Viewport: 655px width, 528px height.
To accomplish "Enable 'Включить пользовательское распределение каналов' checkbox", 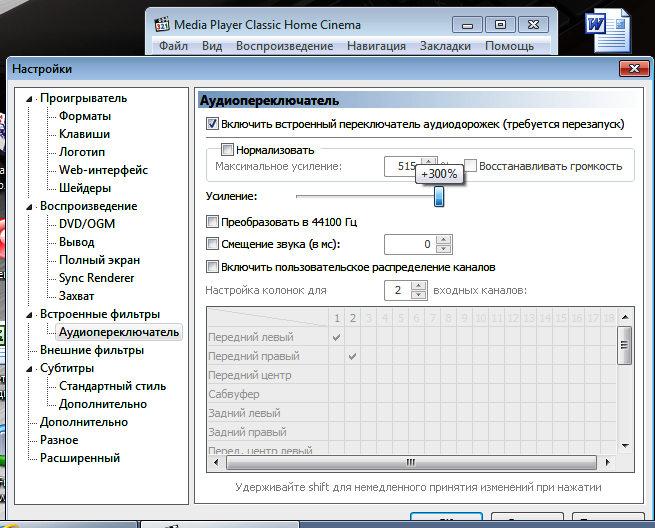I will click(x=212, y=267).
